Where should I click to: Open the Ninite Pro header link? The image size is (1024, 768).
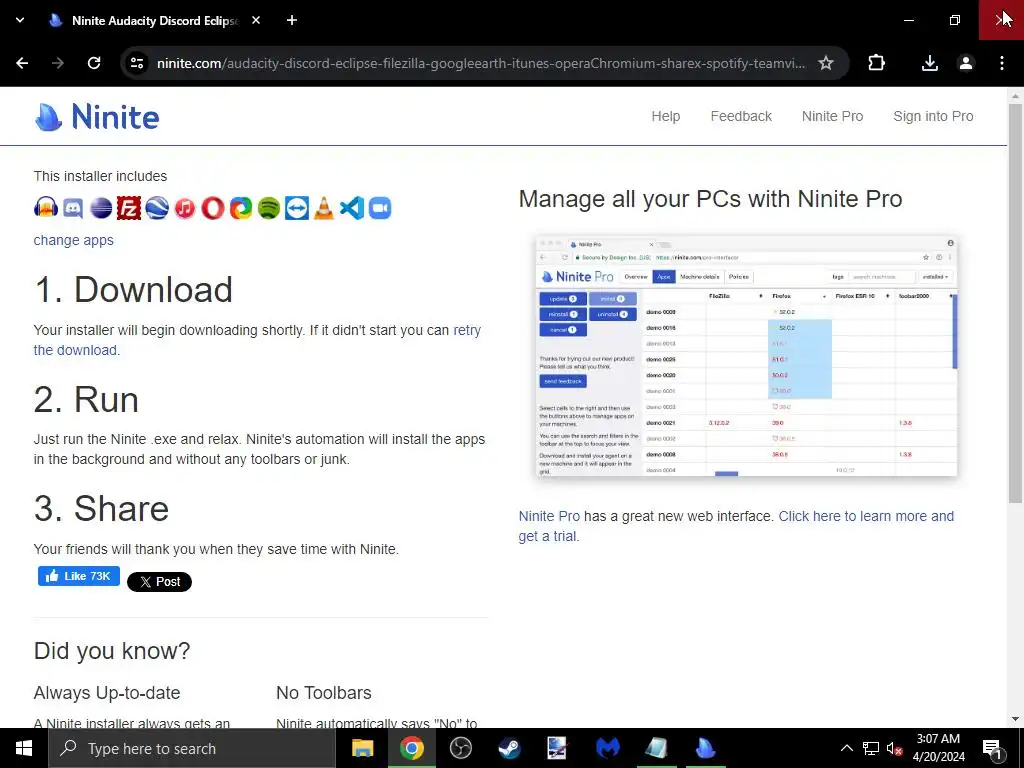pyautogui.click(x=832, y=116)
